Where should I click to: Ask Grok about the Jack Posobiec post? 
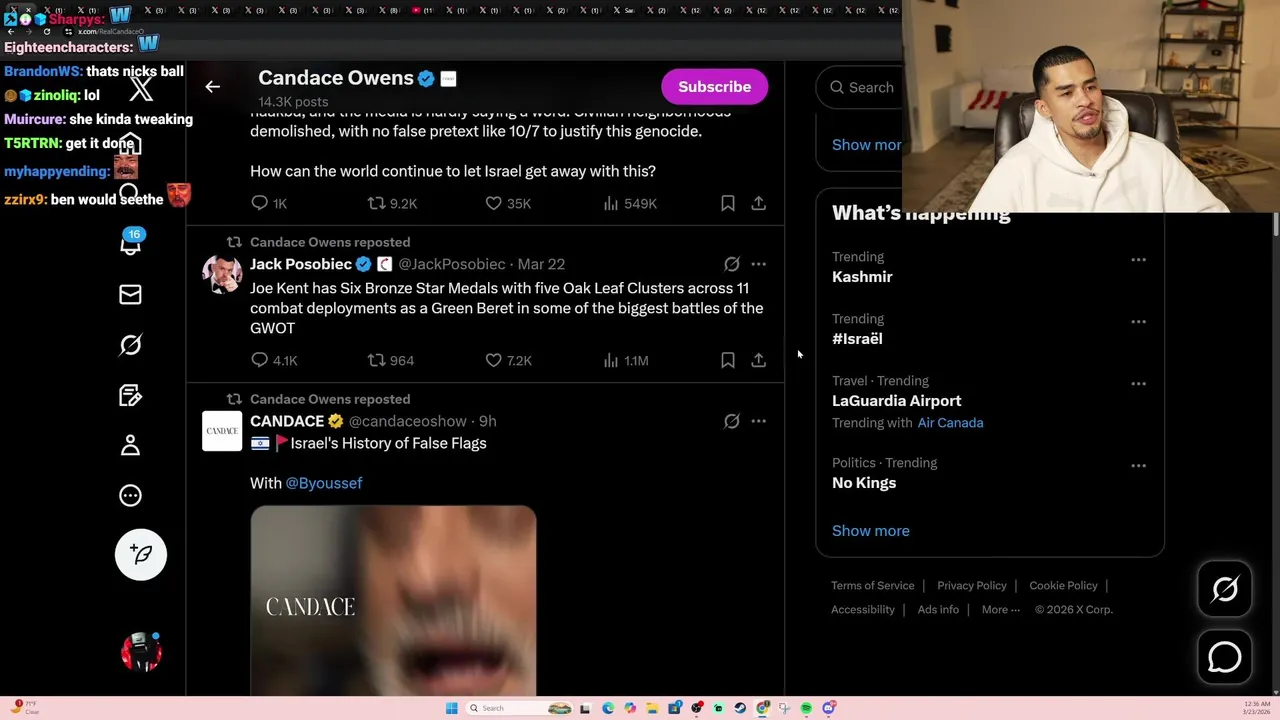pyautogui.click(x=732, y=264)
